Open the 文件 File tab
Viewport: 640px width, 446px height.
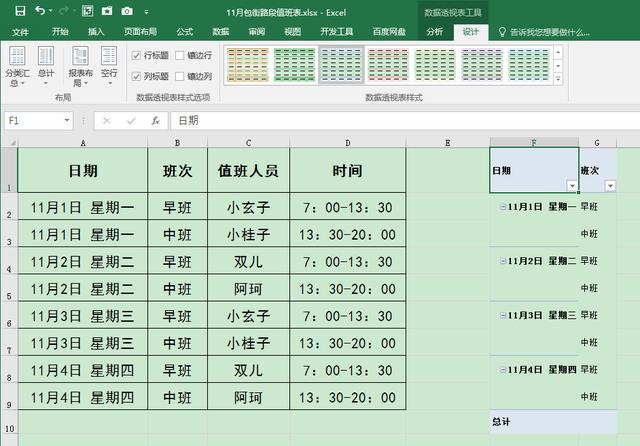20,32
